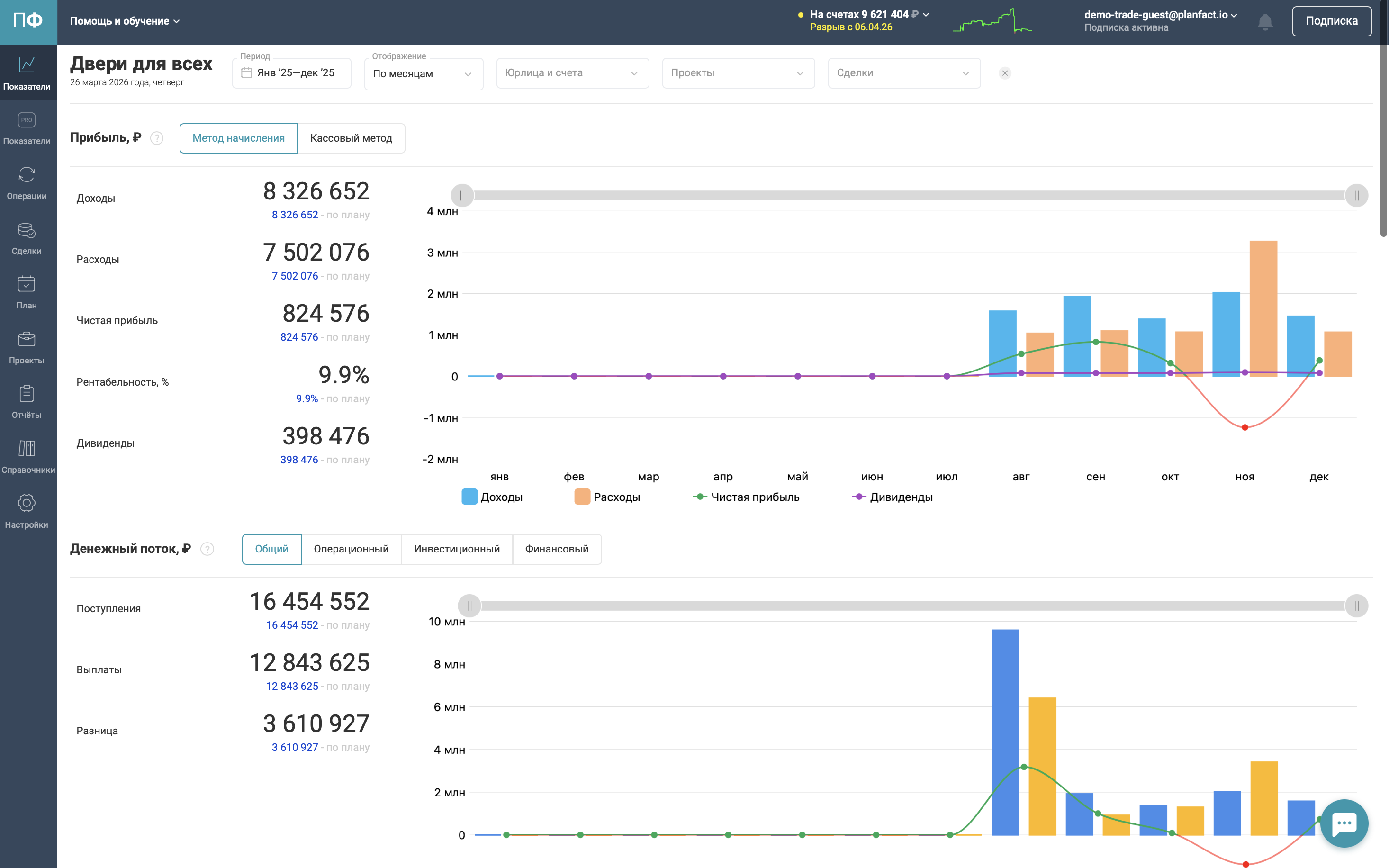The image size is (1389, 868).
Task: Open Справочники books icon
Action: [27, 456]
